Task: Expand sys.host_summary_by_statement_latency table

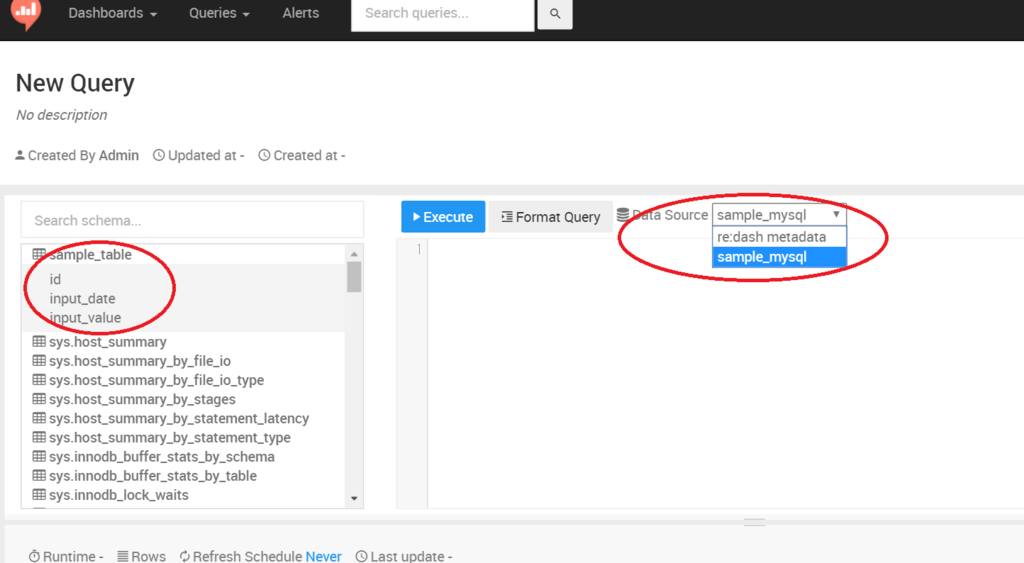Action: (179, 418)
